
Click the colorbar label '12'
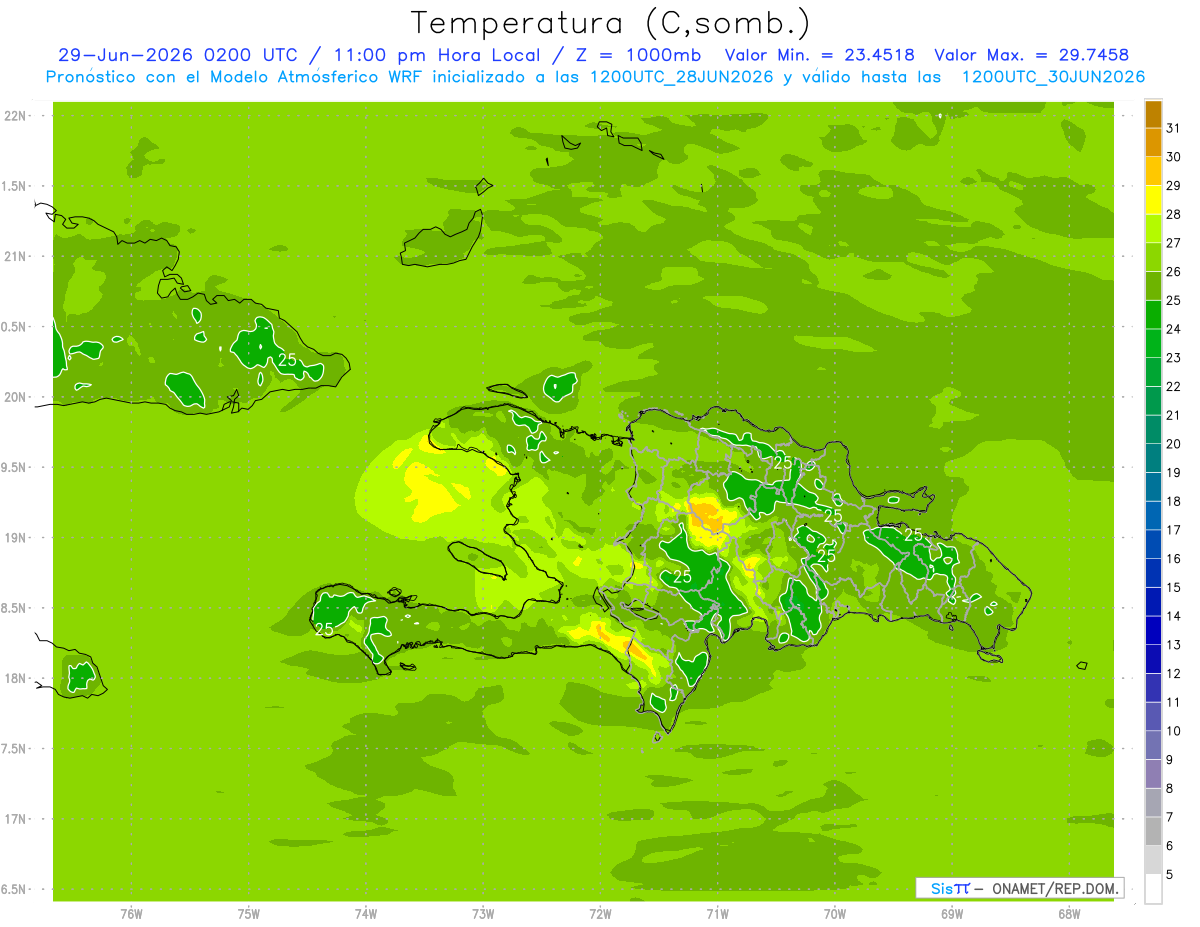coord(1174,673)
